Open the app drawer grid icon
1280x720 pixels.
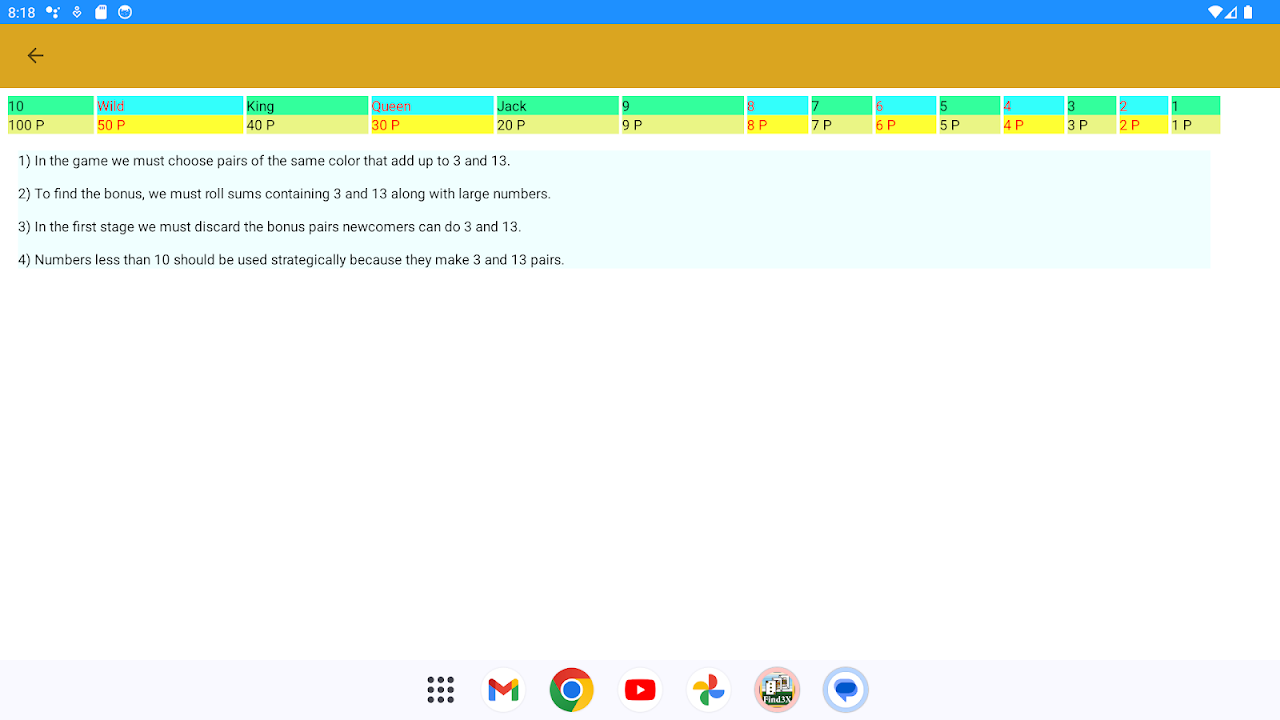click(440, 690)
